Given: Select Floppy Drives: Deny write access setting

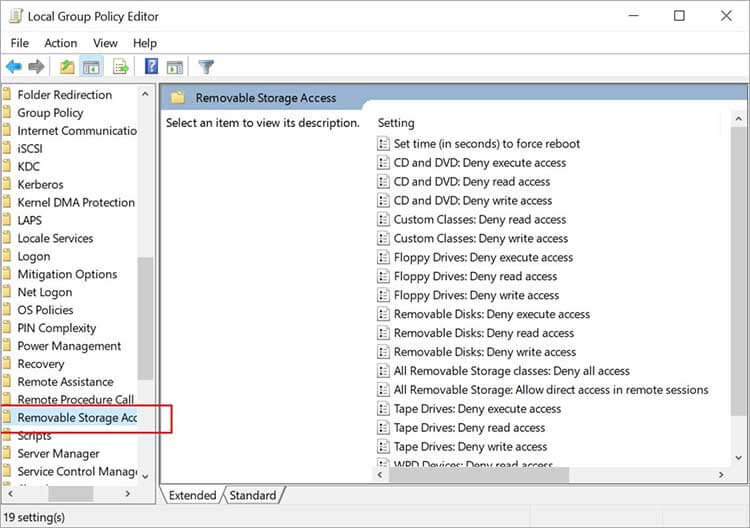Looking at the screenshot, I should pyautogui.click(x=476, y=295).
